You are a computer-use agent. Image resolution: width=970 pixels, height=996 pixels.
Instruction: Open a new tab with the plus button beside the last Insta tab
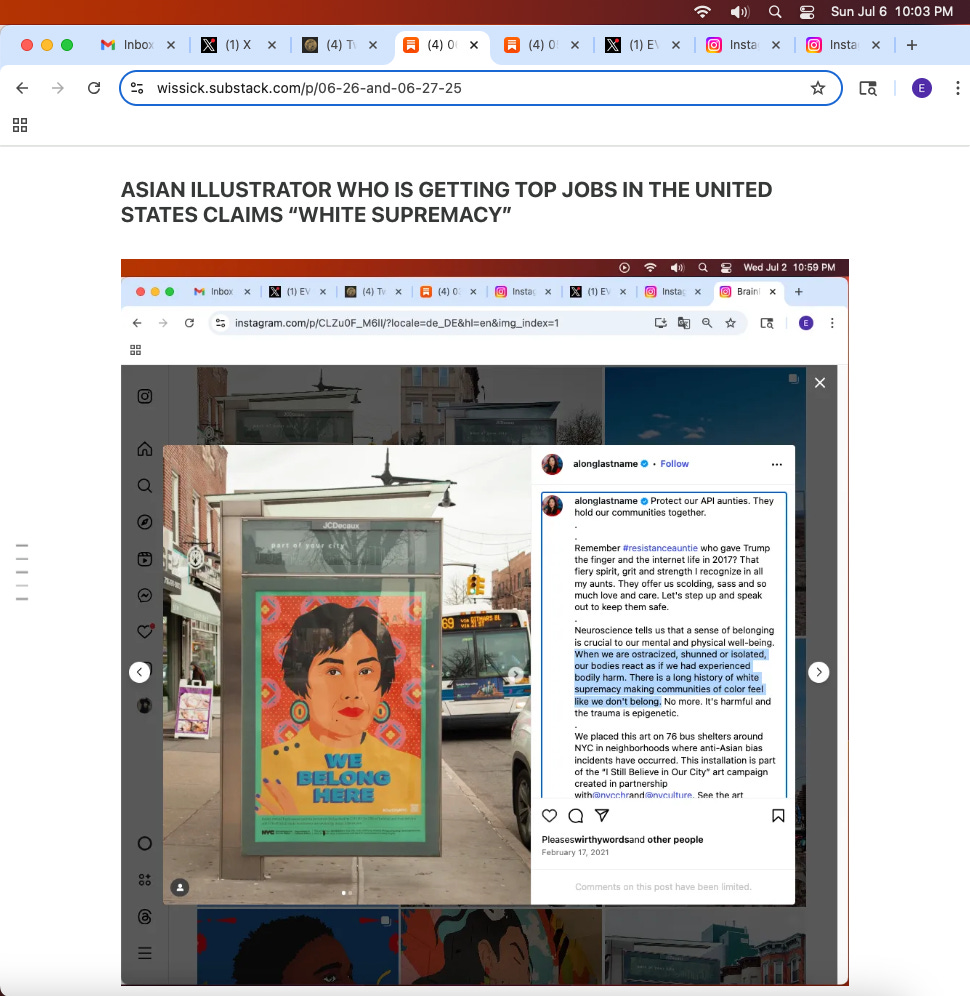912,45
